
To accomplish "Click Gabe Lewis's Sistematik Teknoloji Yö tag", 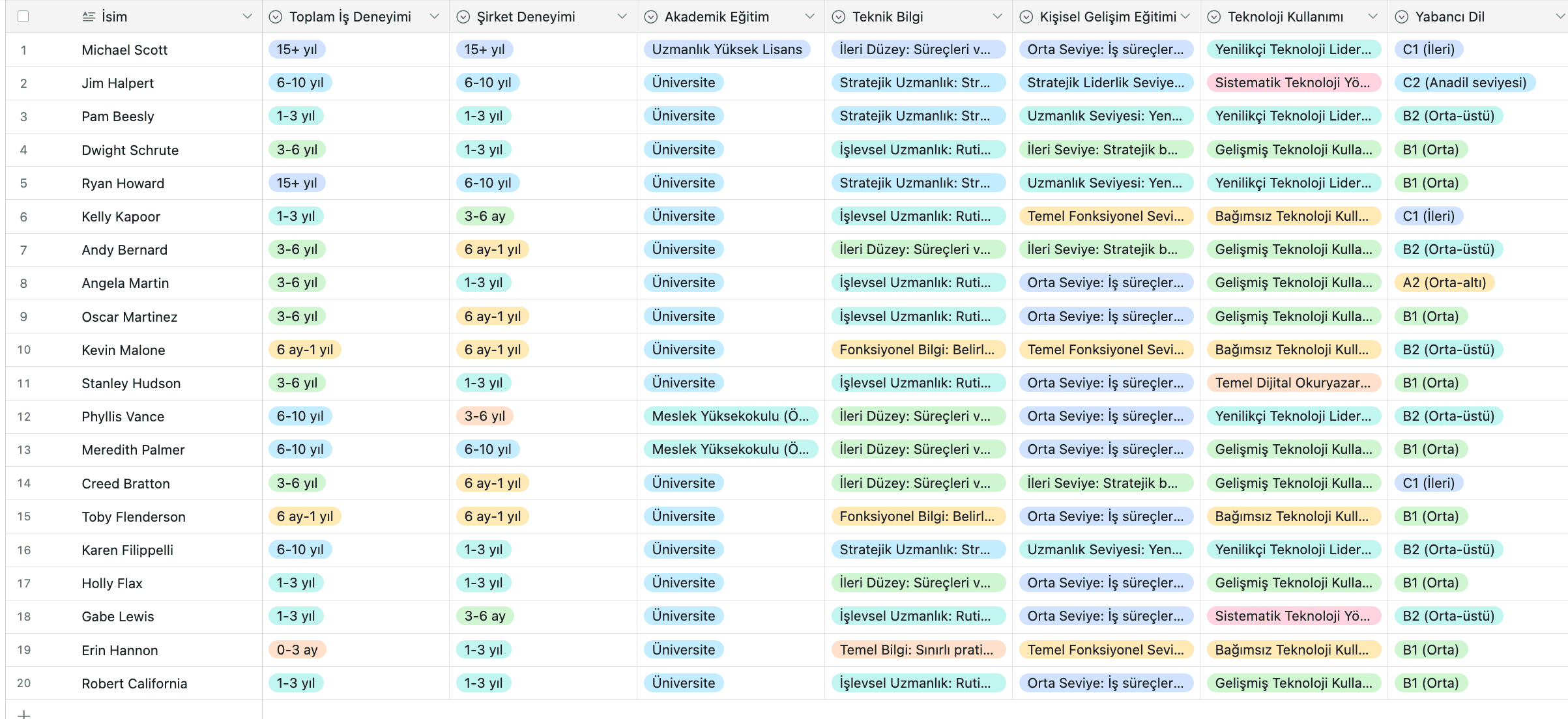I will 1293,616.
